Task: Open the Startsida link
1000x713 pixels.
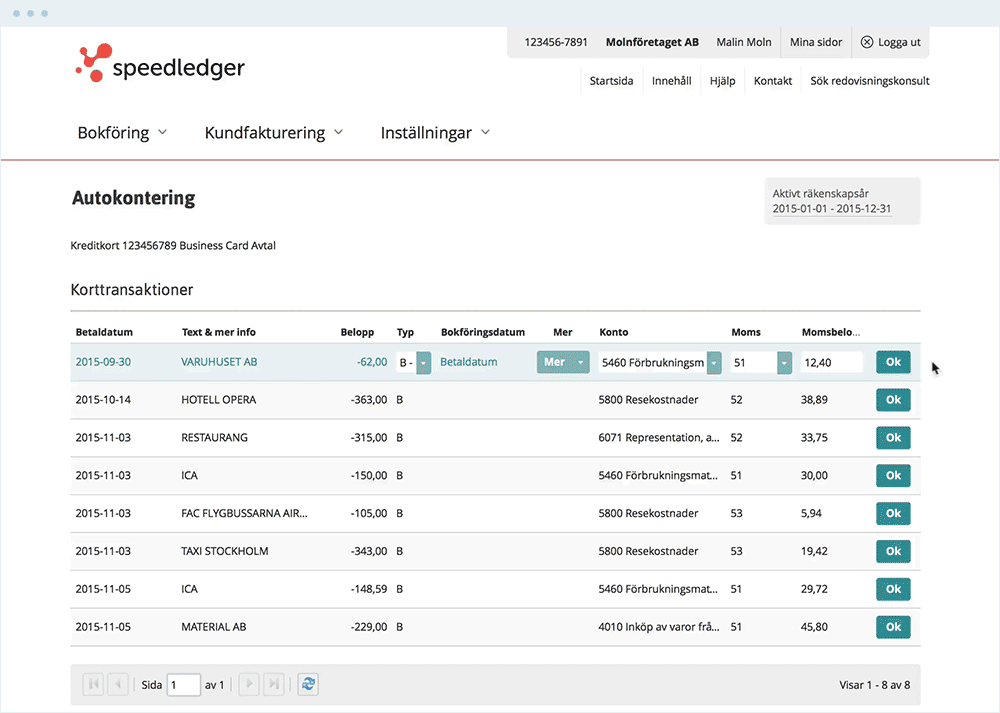Action: click(x=611, y=81)
